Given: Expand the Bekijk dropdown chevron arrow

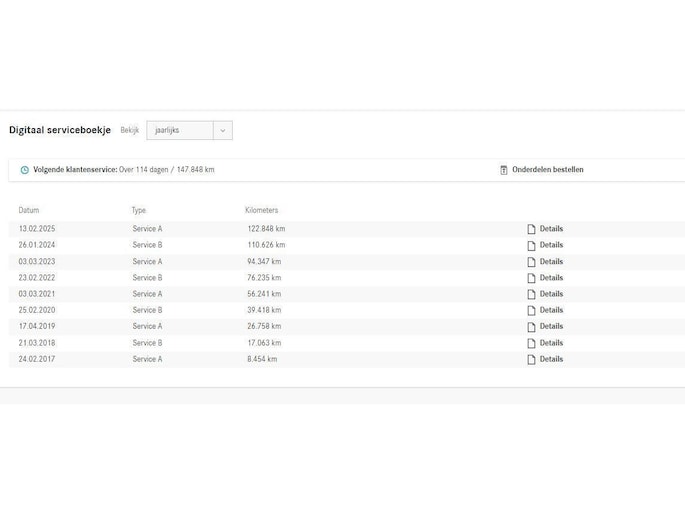Looking at the screenshot, I should tap(222, 130).
